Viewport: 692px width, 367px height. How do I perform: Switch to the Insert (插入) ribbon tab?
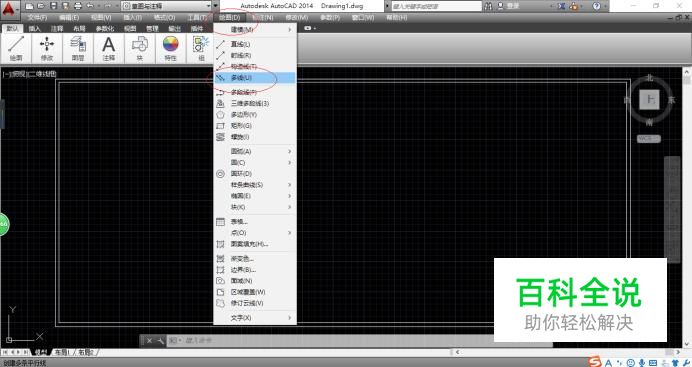tap(34, 28)
